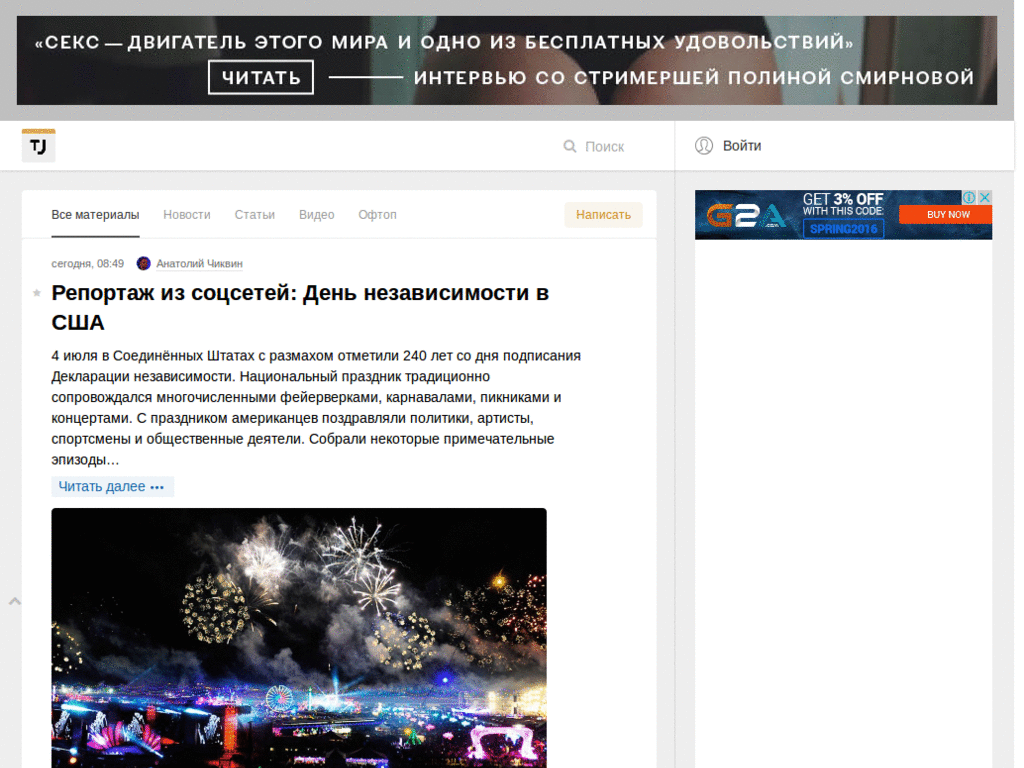Click Анатолий Чиквин's avatar

pos(142,263)
